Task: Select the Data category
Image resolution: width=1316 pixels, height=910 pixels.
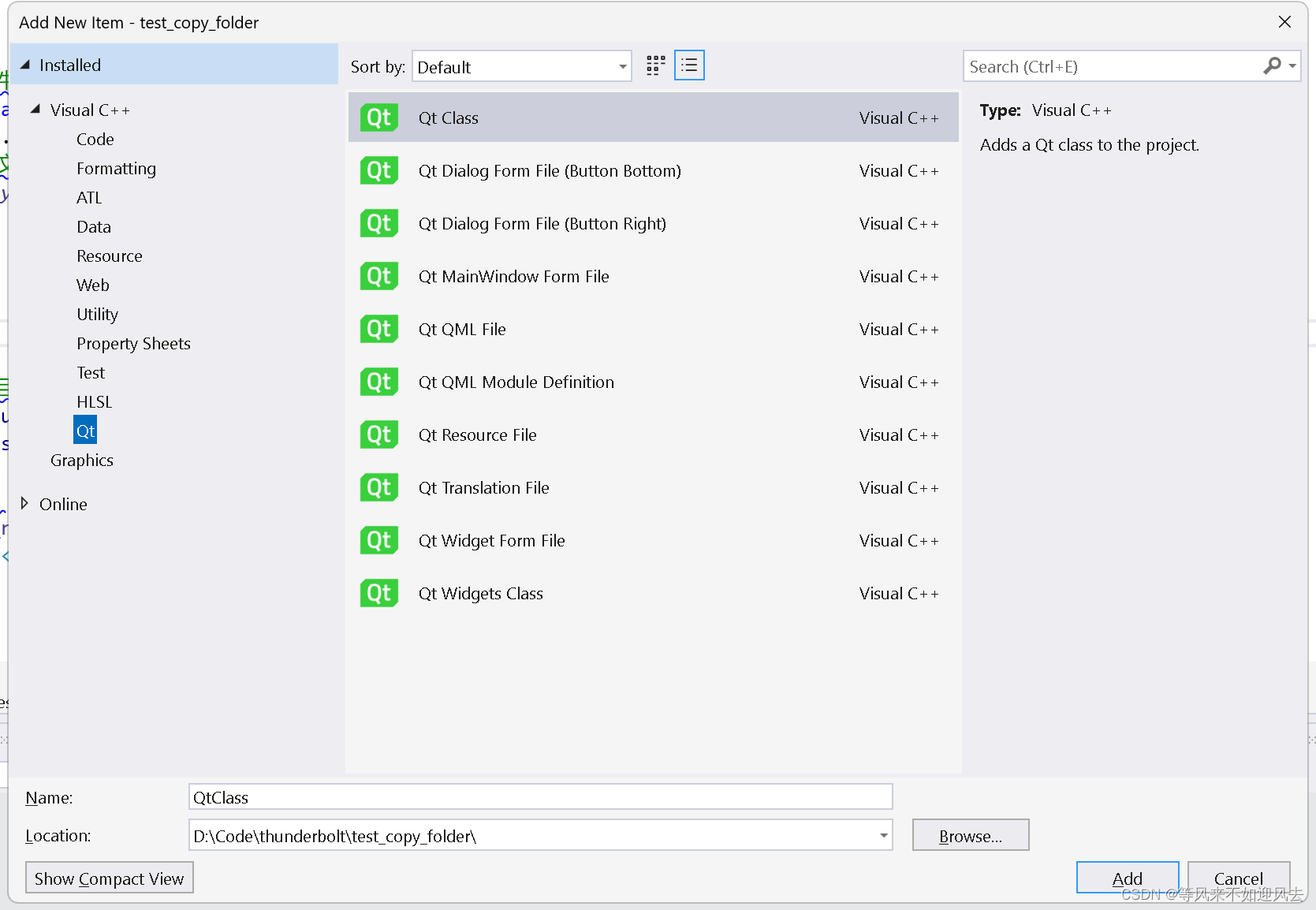Action: pyautogui.click(x=94, y=226)
